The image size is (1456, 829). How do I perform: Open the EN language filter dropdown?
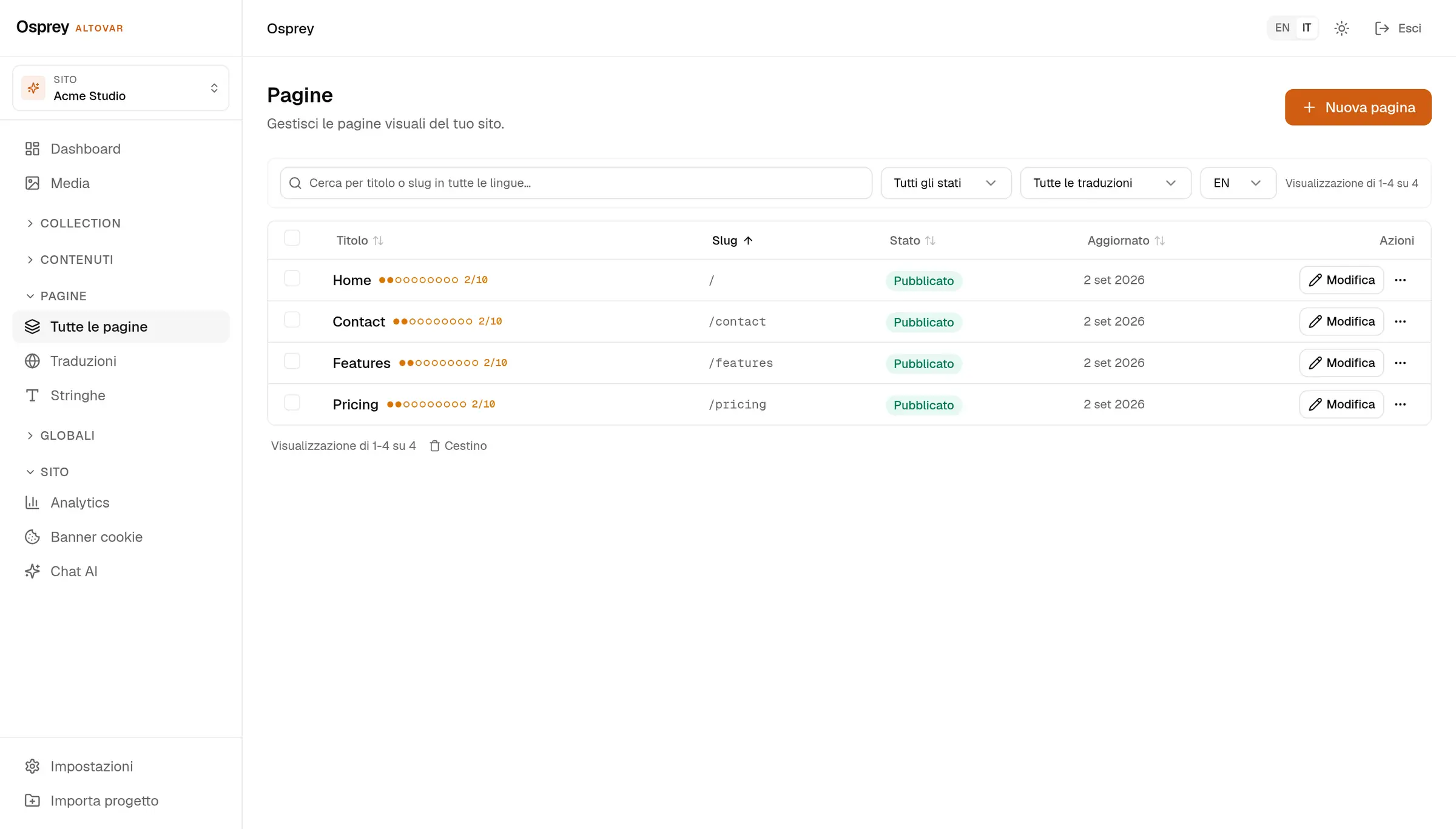[1238, 183]
